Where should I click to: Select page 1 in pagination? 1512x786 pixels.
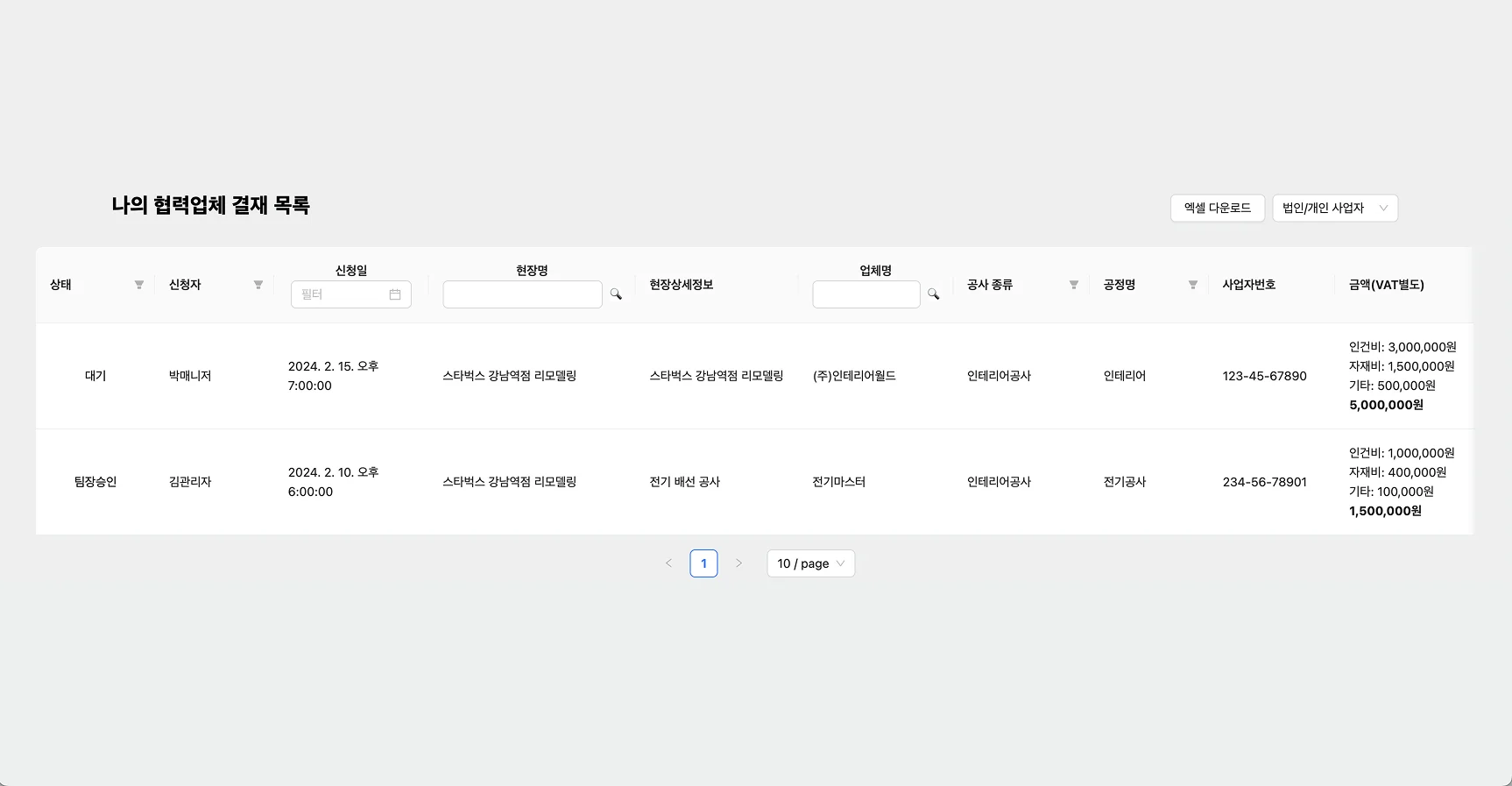703,563
